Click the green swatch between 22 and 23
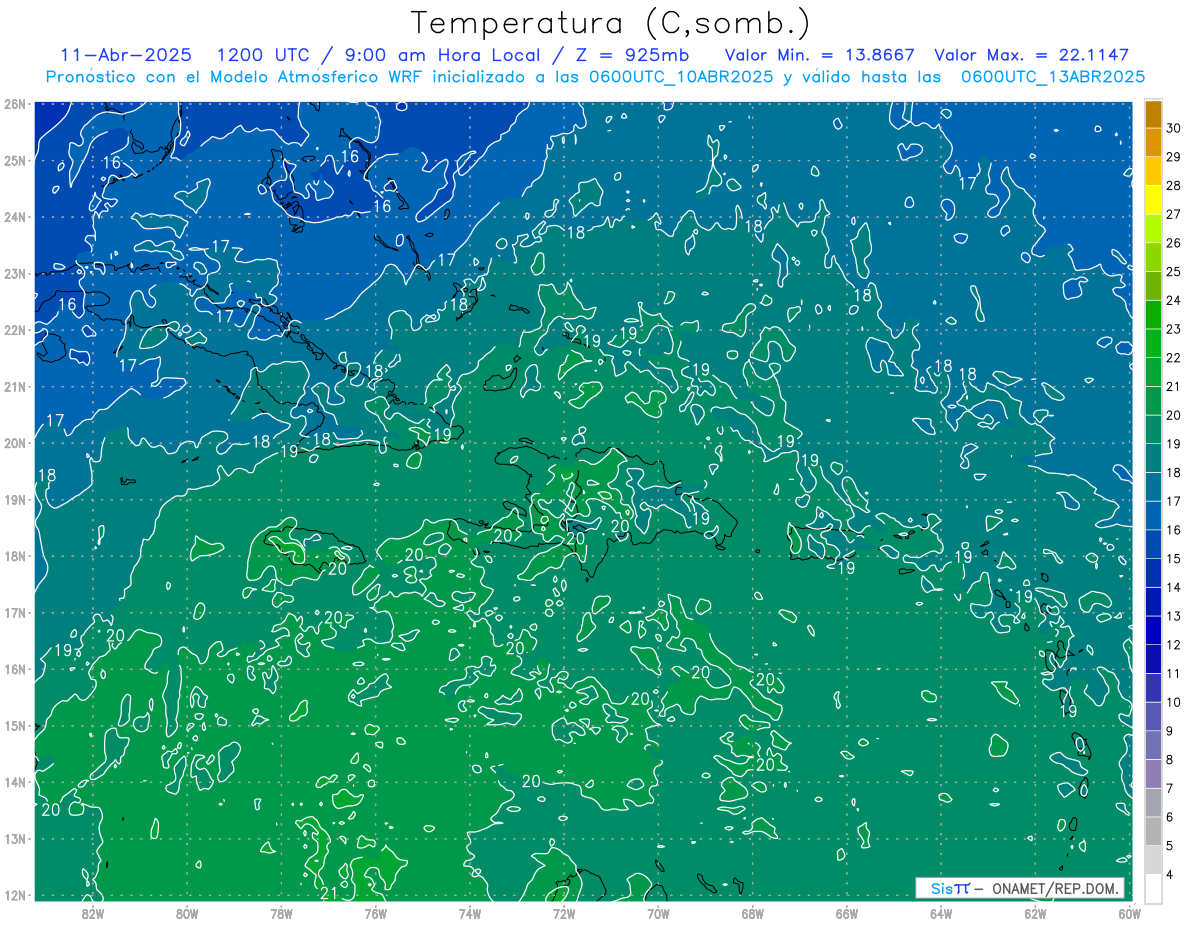Image resolution: width=1200 pixels, height=927 pixels. (1153, 343)
